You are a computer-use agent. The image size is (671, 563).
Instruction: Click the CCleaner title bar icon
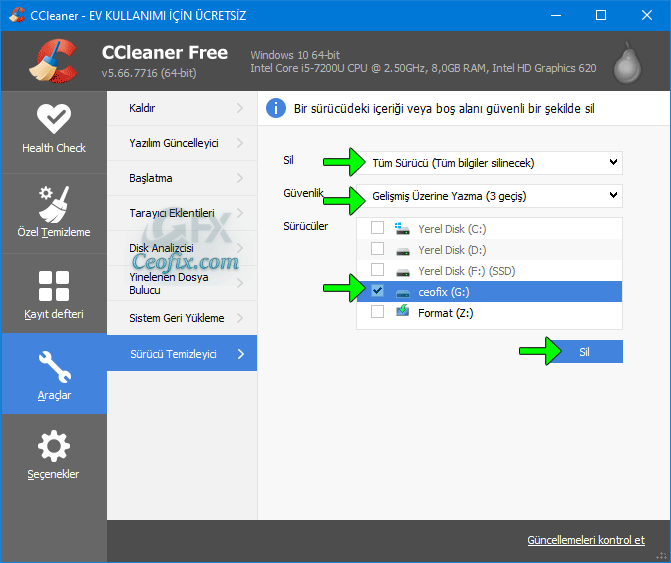coord(16,15)
